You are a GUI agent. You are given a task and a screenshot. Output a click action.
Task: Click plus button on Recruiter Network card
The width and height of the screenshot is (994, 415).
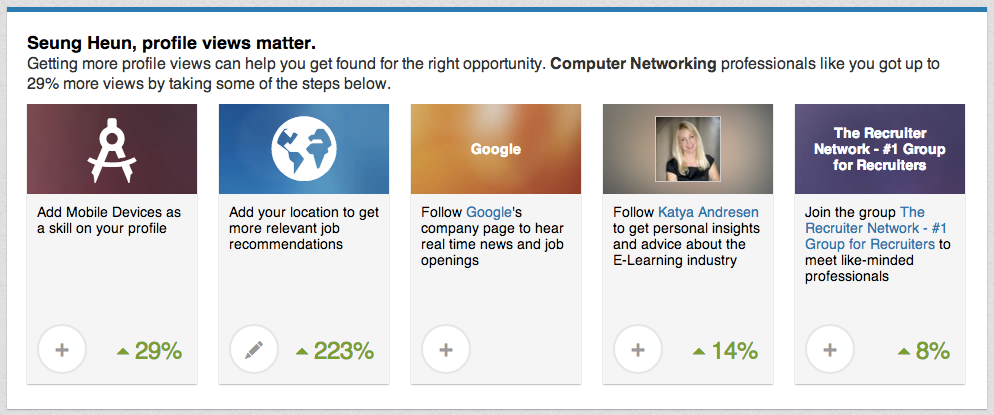click(830, 350)
